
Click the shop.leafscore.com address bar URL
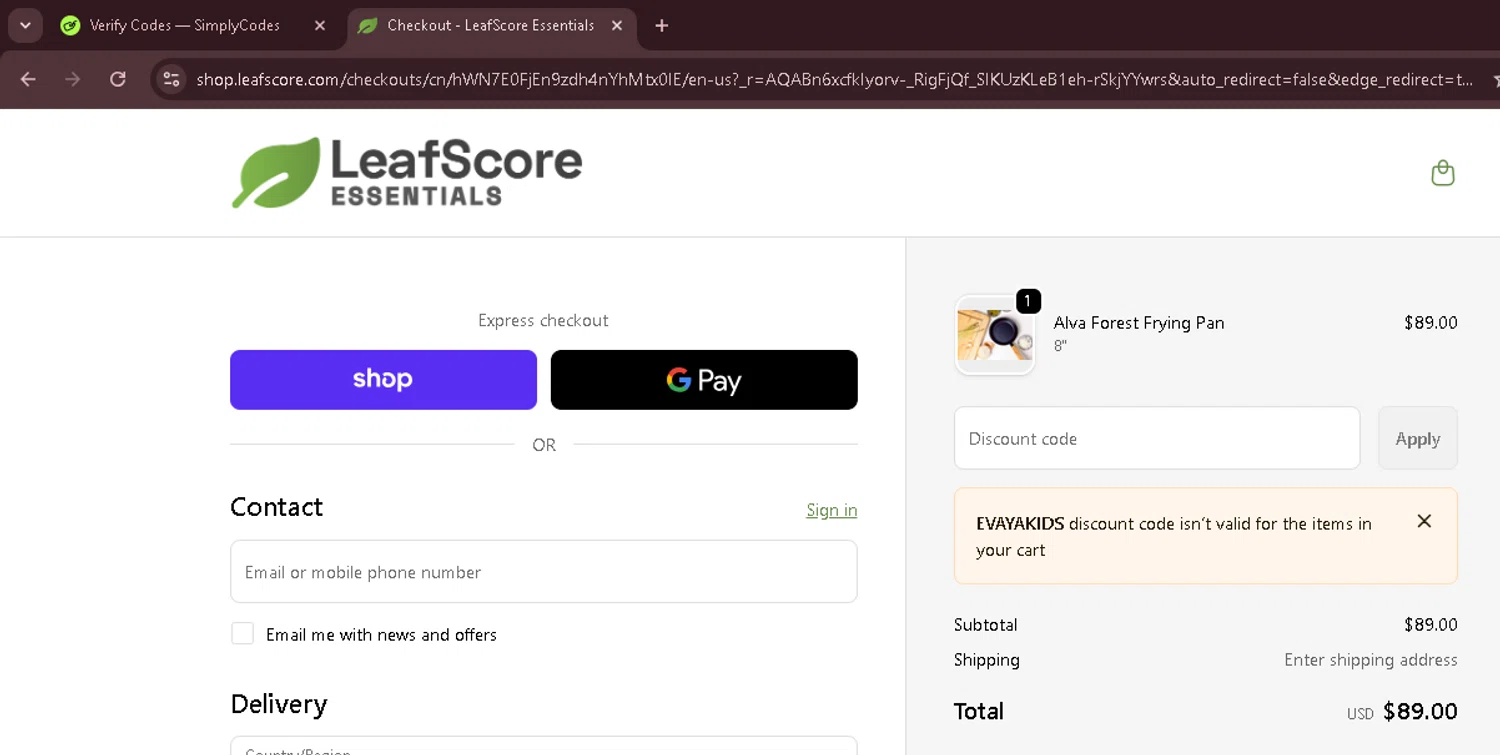(834, 79)
